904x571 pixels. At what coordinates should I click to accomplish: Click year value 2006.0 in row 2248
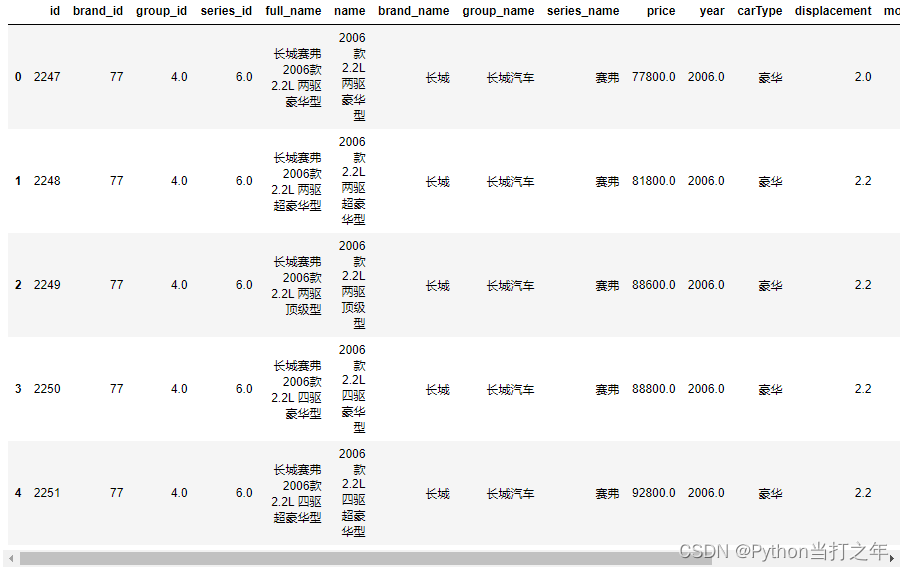pos(706,181)
